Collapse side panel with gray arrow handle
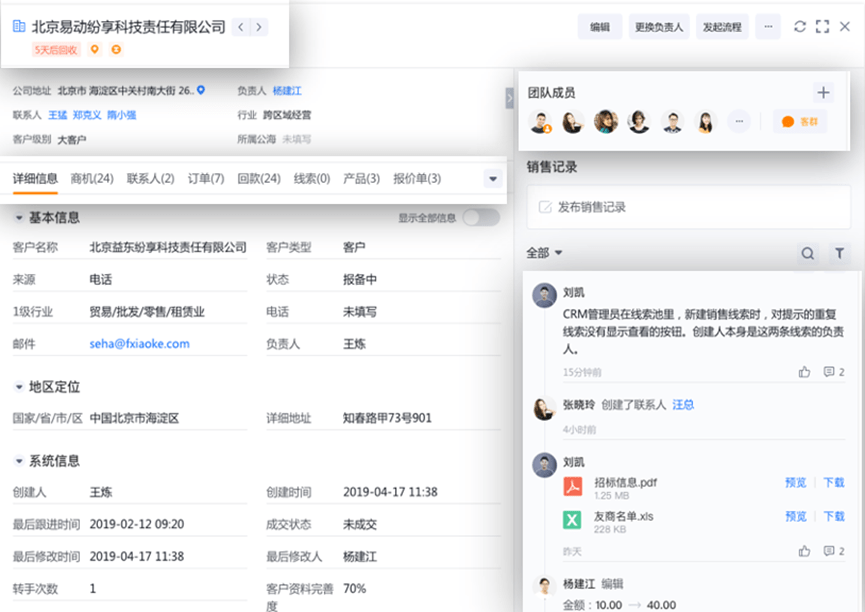The width and height of the screenshot is (865, 612). click(510, 98)
